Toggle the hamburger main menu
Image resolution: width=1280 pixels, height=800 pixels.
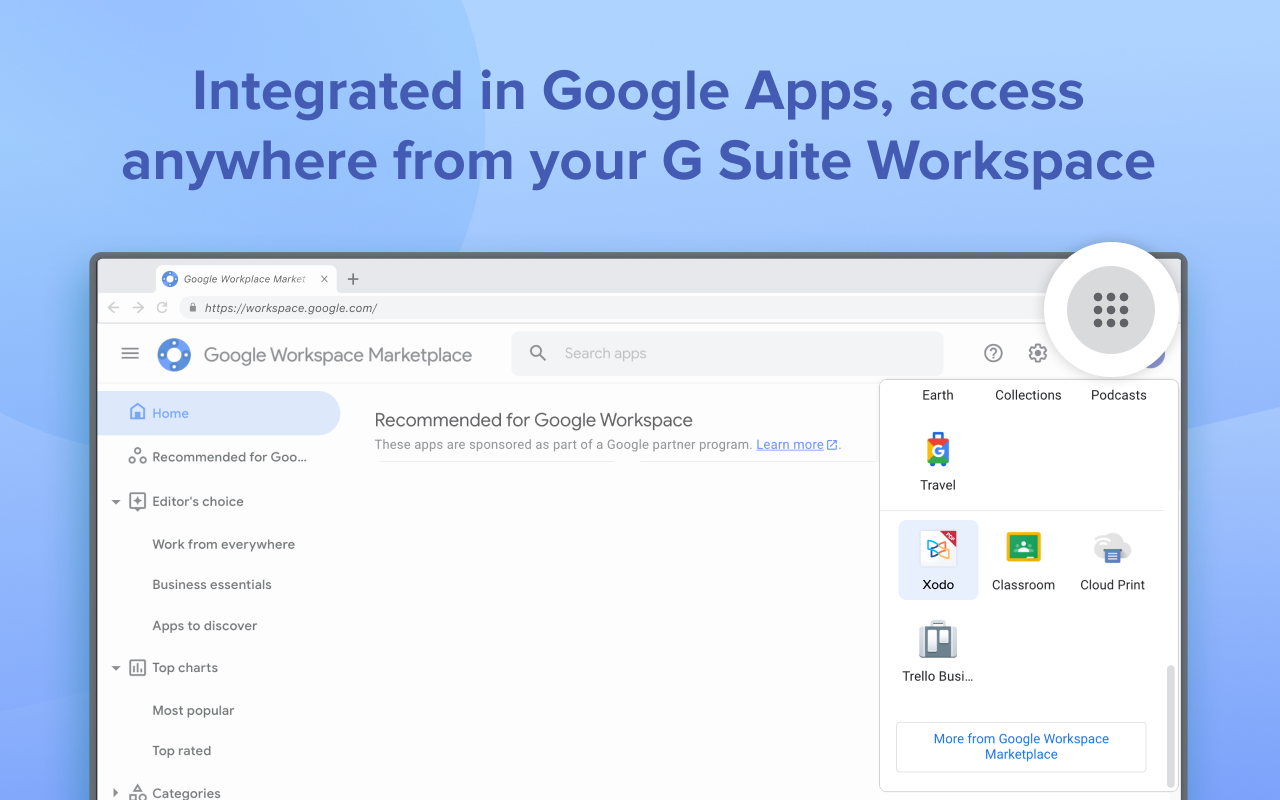130,353
